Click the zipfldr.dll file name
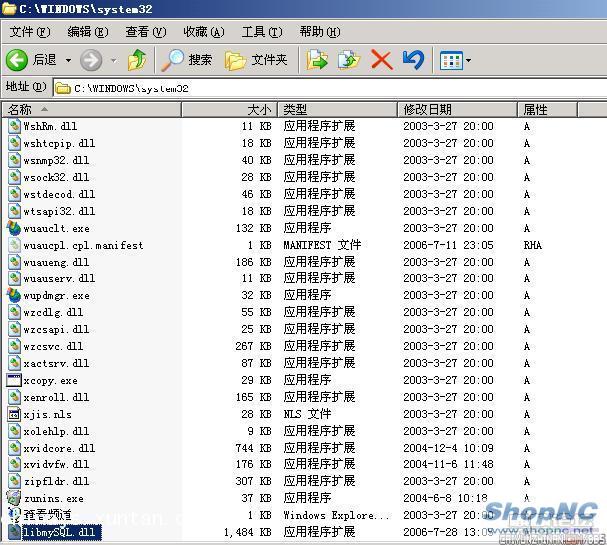Viewport: 607px width, 545px height. coord(56,482)
